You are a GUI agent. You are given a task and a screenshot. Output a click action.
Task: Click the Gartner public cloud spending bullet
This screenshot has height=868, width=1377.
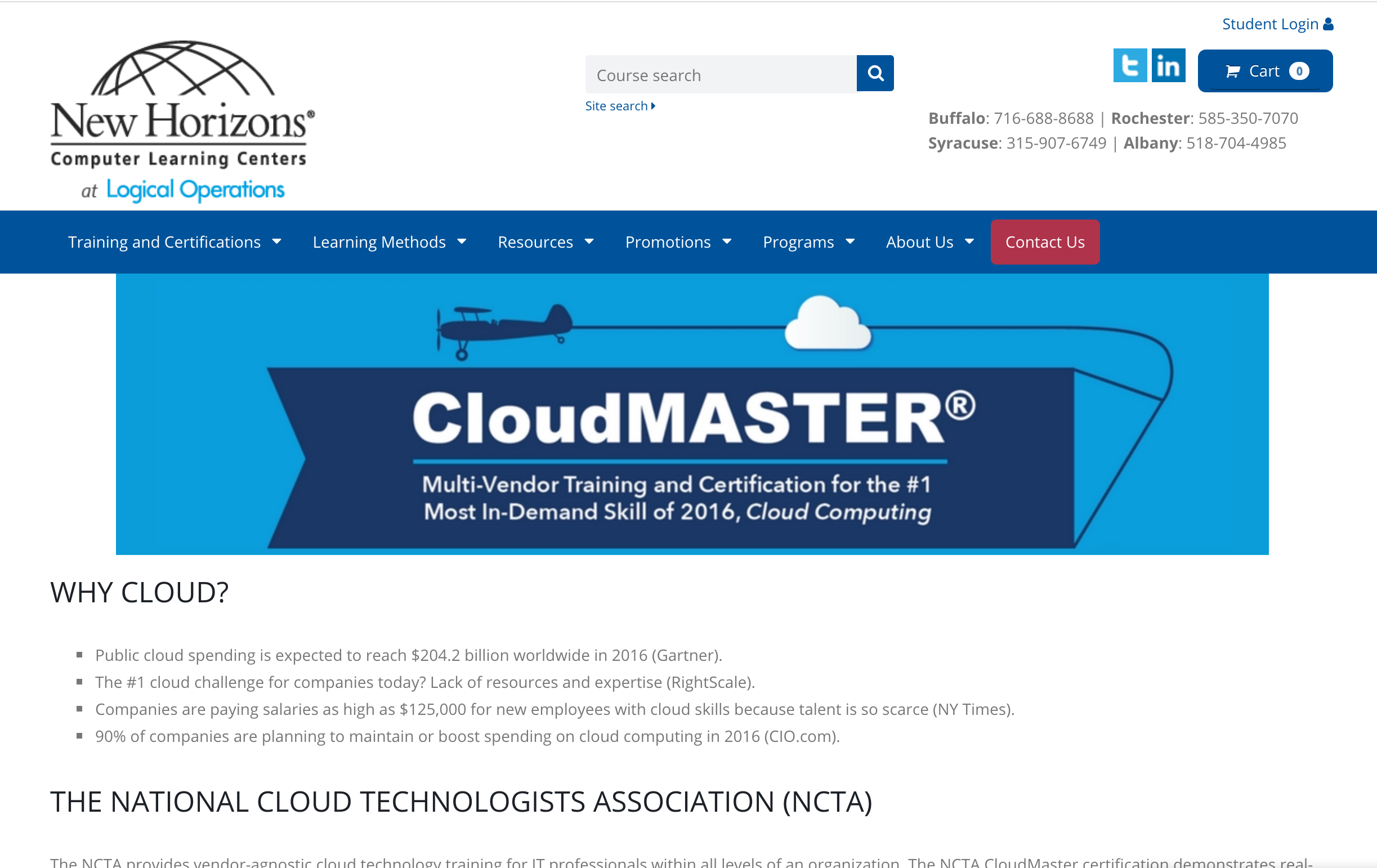click(409, 655)
